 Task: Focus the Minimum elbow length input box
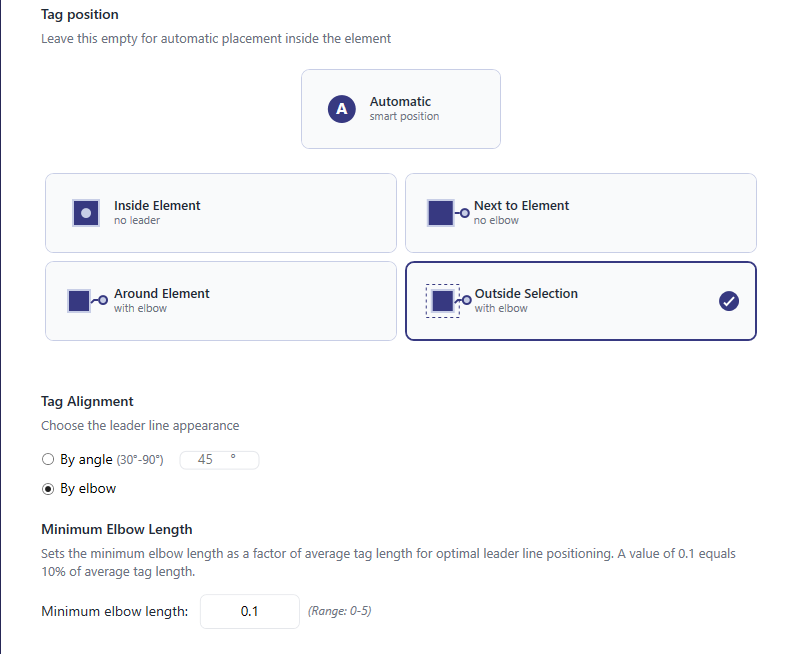click(250, 611)
